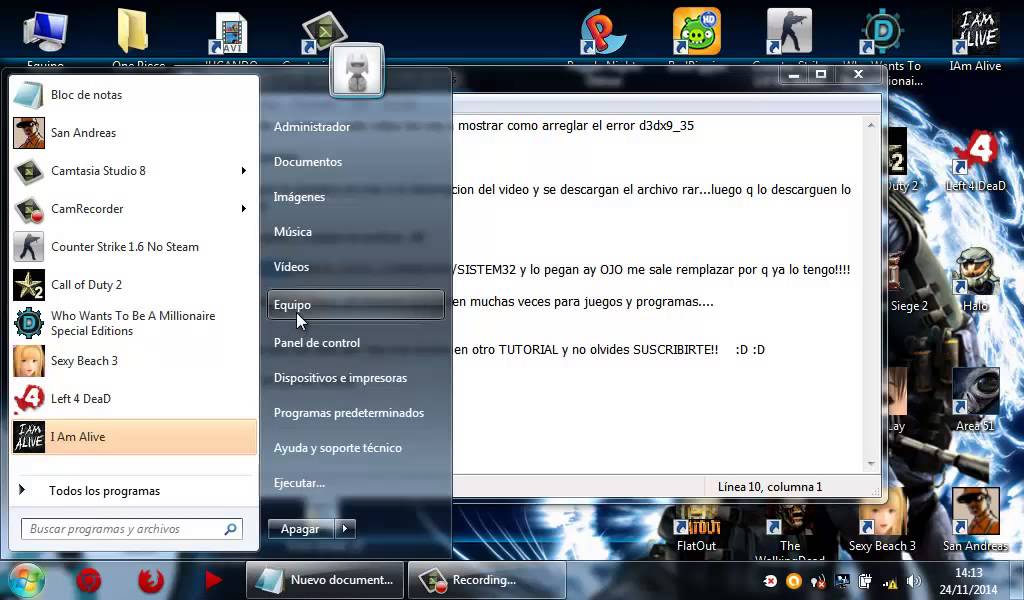This screenshot has height=600, width=1024.
Task: Open the Administrador user folder
Action: [312, 127]
